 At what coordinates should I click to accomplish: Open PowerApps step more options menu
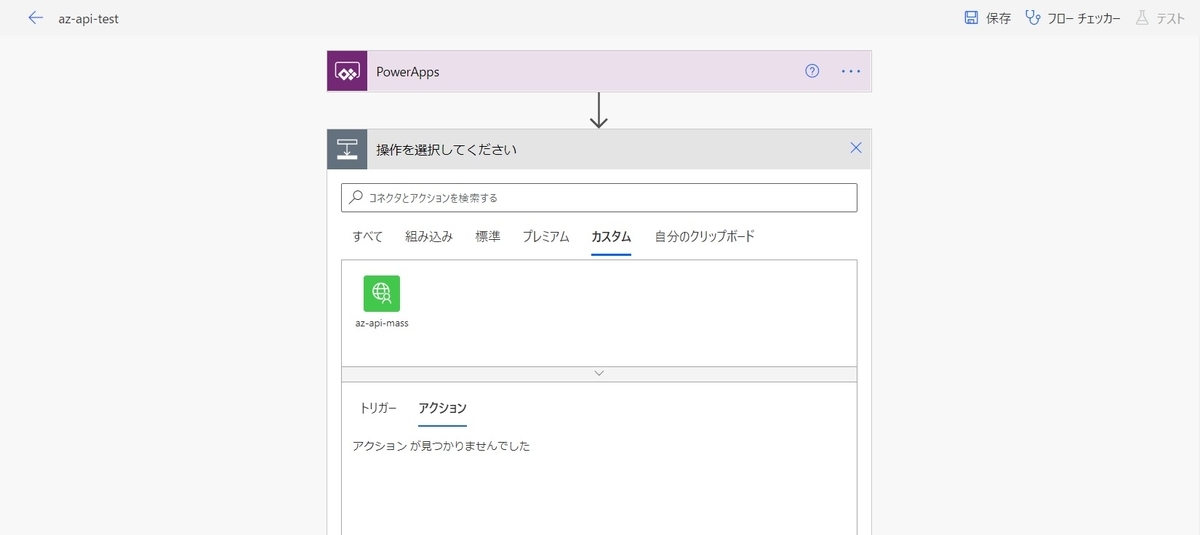tap(851, 71)
